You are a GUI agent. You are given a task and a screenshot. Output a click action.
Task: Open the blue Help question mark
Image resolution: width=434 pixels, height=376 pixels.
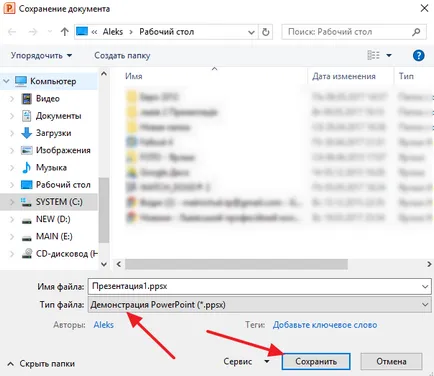point(418,55)
